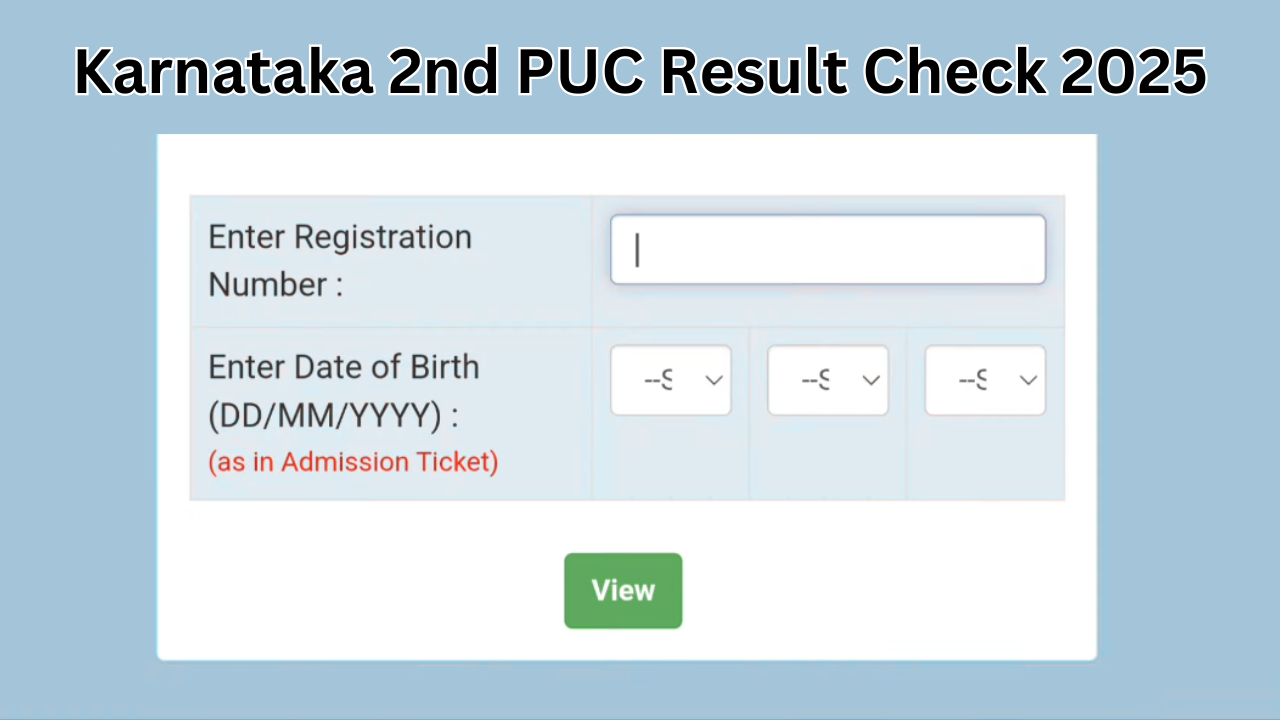Screen dimensions: 1280x720
Task: Focus the text field next to Enter Registration Number
Action: tap(827, 249)
